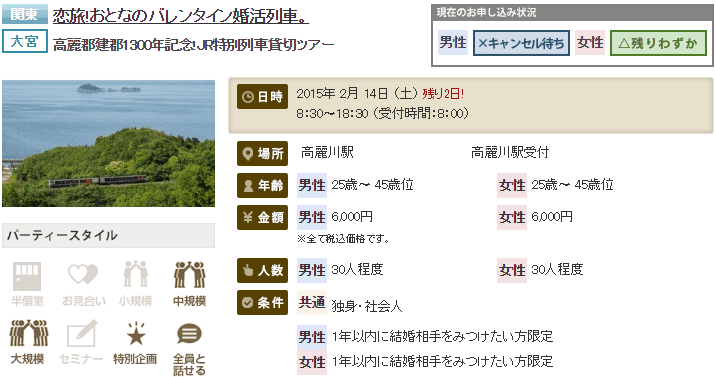Click the 現在のお申し込み状況 header bar
This screenshot has height=377, width=716.
pos(572,12)
